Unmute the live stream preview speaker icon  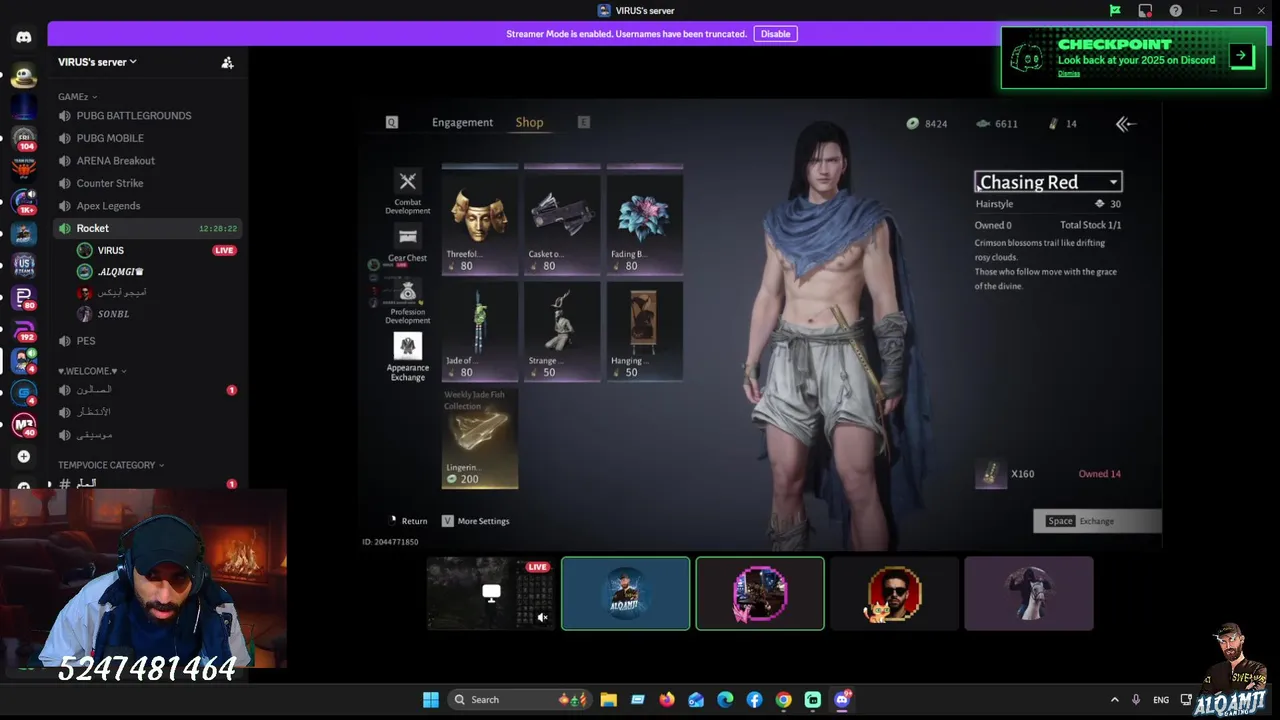coord(542,618)
